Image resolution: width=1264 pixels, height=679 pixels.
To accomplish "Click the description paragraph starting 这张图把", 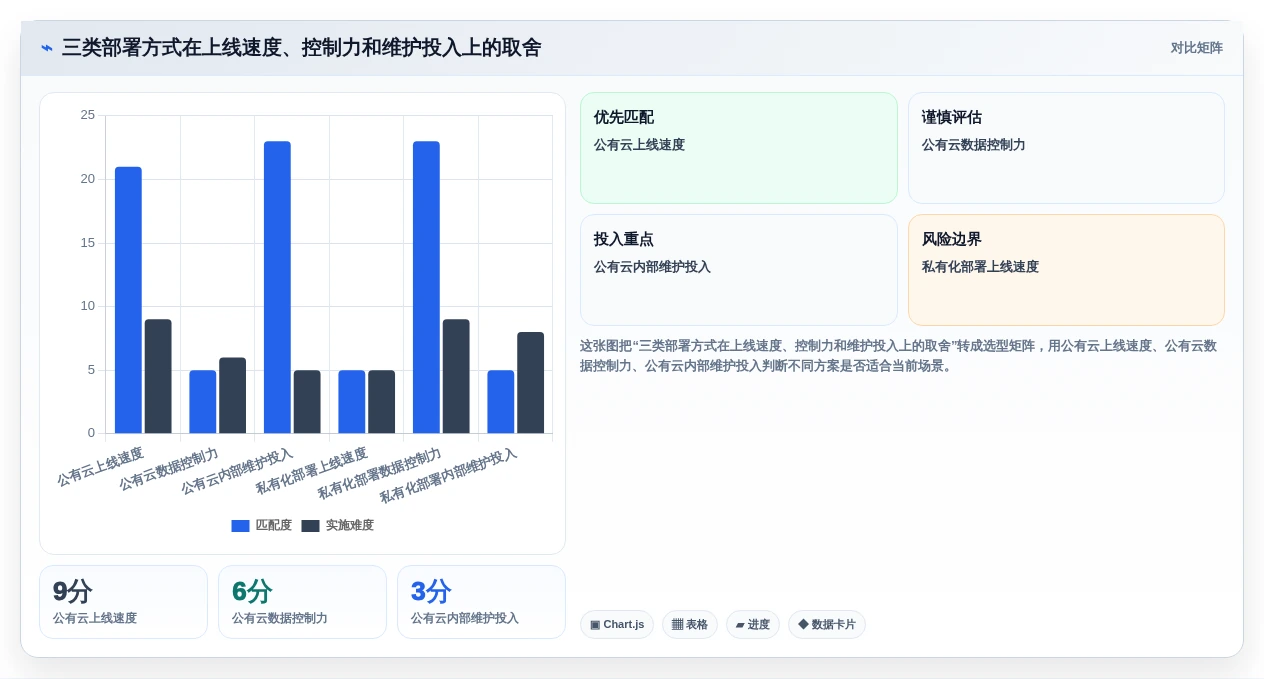I will 898,355.
